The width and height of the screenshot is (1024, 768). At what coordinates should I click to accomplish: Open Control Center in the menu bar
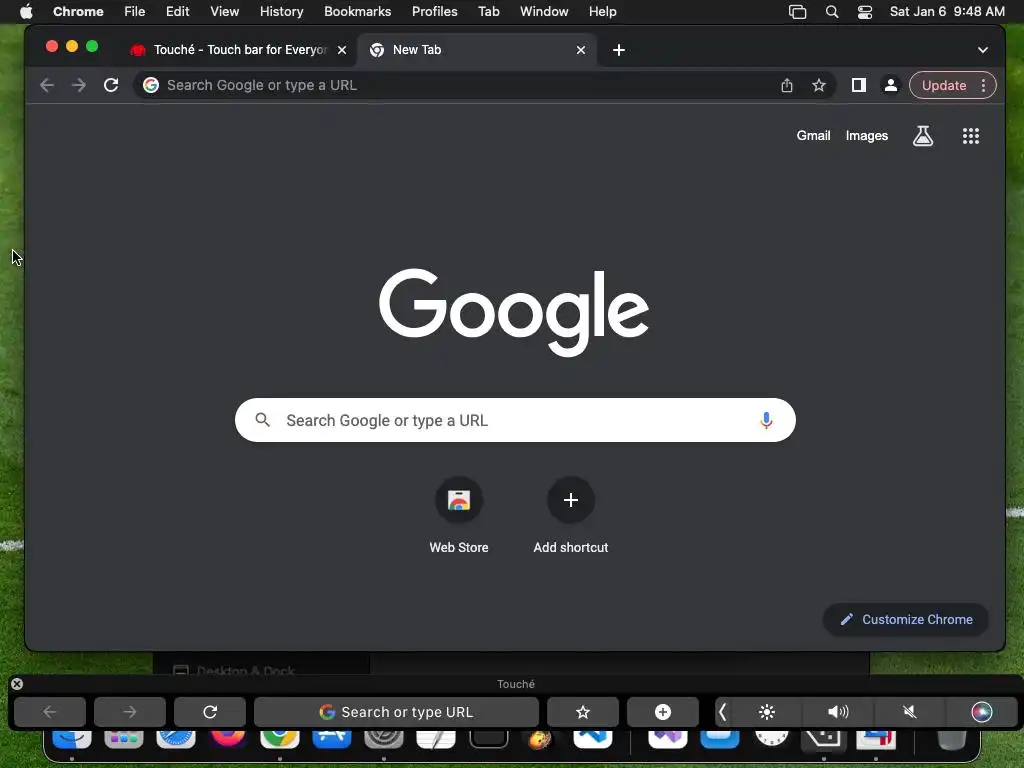click(x=865, y=12)
